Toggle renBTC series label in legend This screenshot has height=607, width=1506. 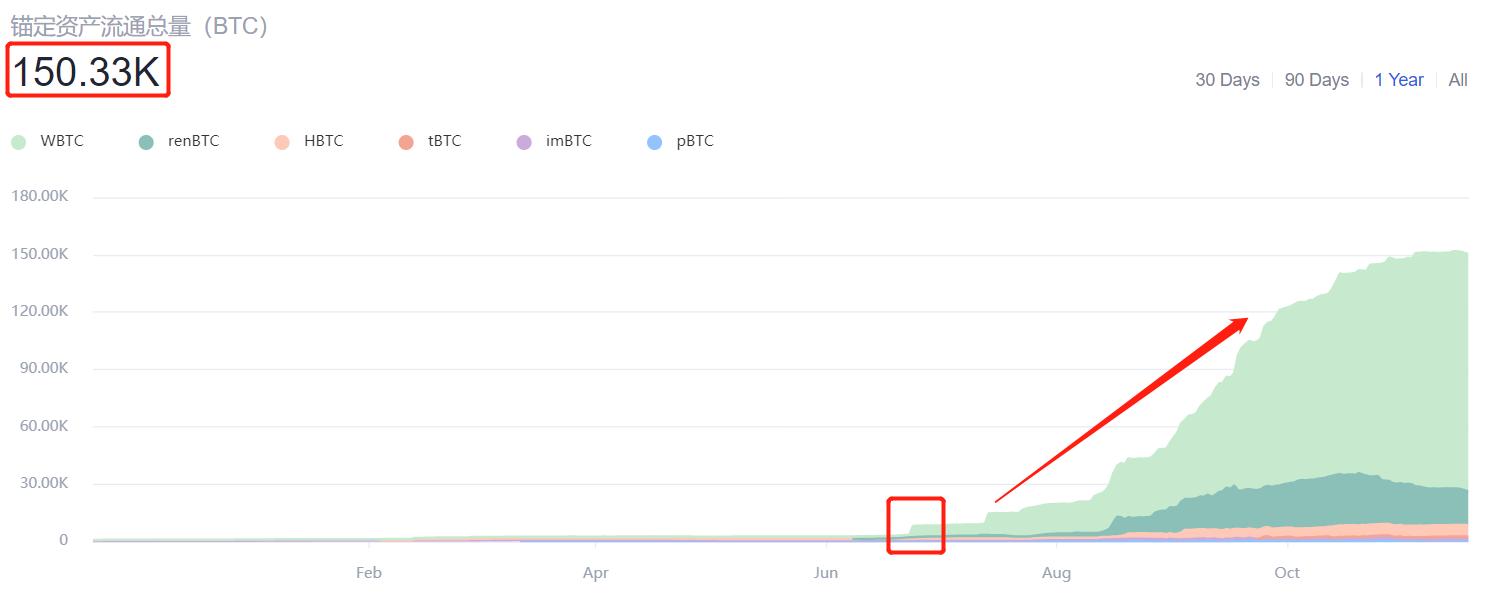193,141
